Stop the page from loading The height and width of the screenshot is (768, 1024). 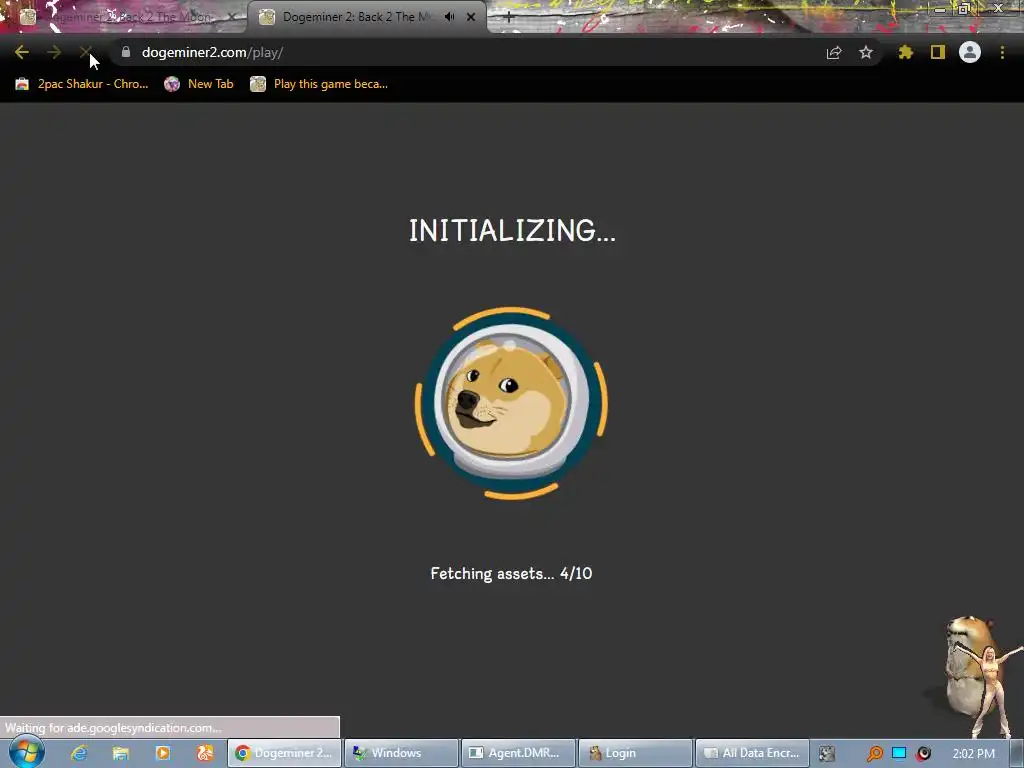(x=86, y=53)
